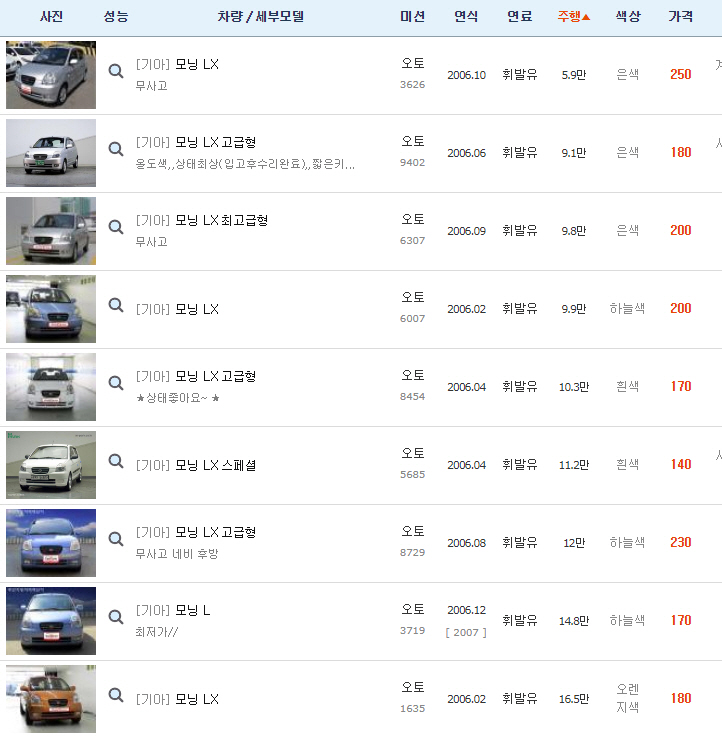Click the 무사고 네비 후방 description
Screen dimensions: 722x738
[x=177, y=554]
